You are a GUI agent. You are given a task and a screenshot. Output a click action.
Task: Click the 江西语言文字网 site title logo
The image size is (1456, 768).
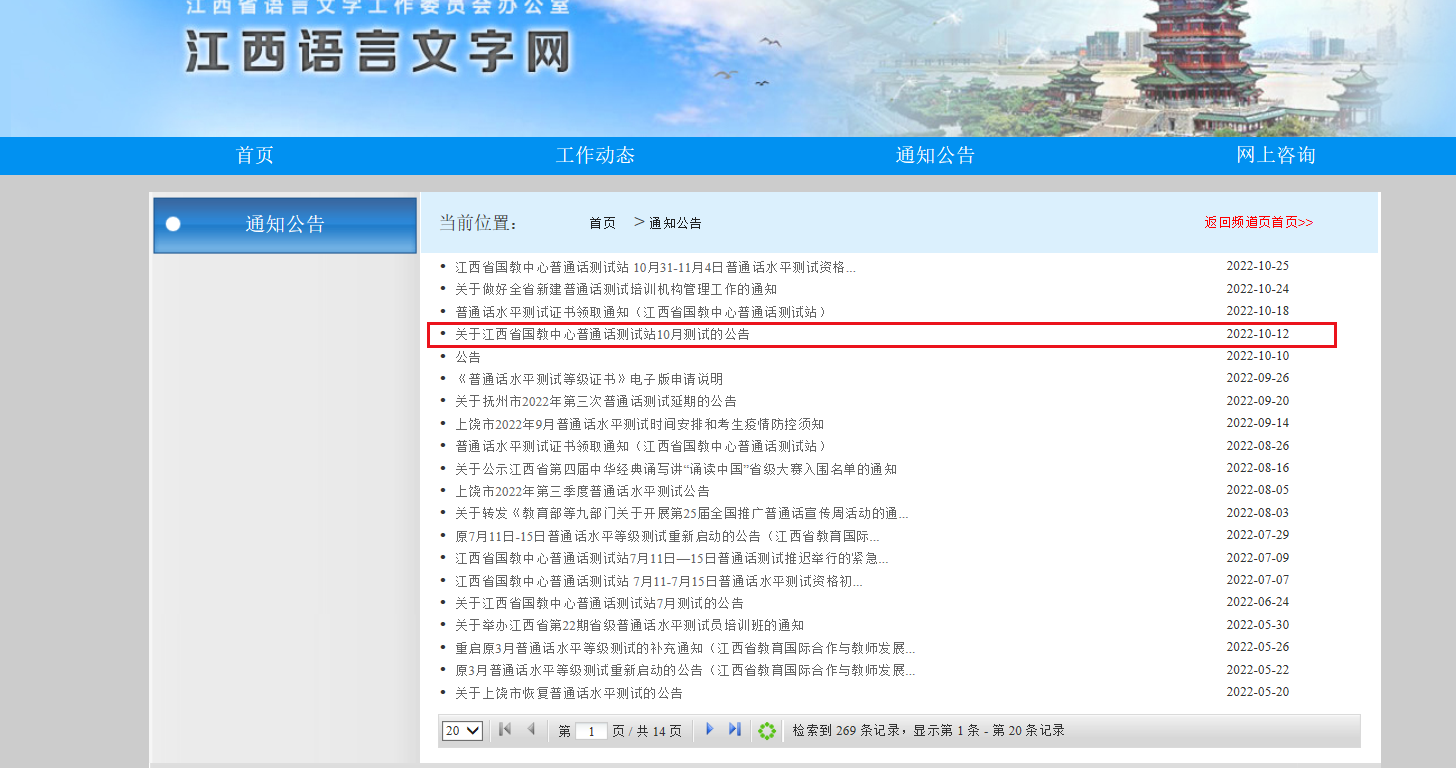click(x=377, y=50)
